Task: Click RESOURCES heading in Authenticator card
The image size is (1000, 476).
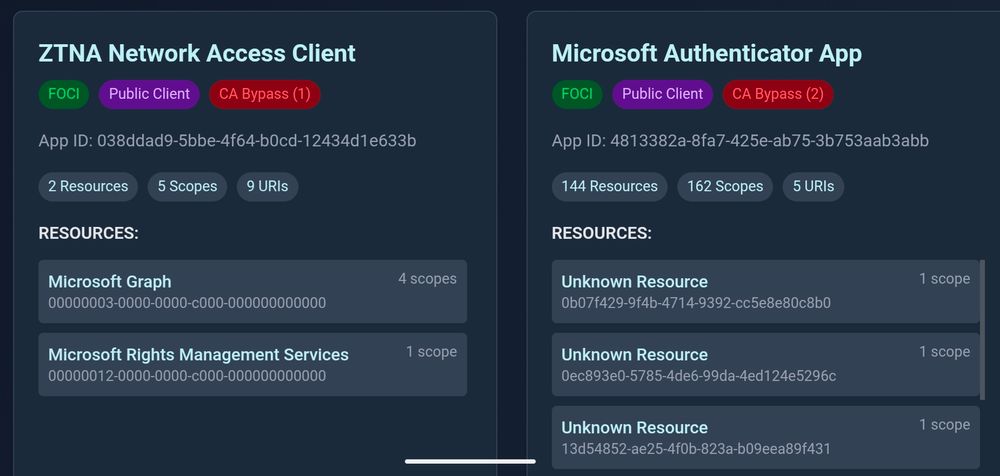Action: (602, 234)
